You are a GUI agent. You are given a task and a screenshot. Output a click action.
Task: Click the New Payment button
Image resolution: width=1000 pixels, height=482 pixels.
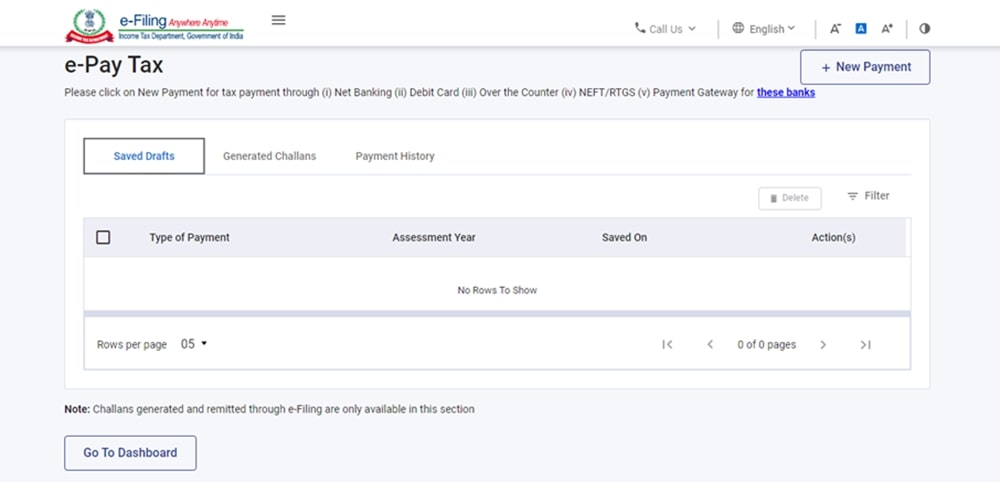pyautogui.click(x=865, y=67)
